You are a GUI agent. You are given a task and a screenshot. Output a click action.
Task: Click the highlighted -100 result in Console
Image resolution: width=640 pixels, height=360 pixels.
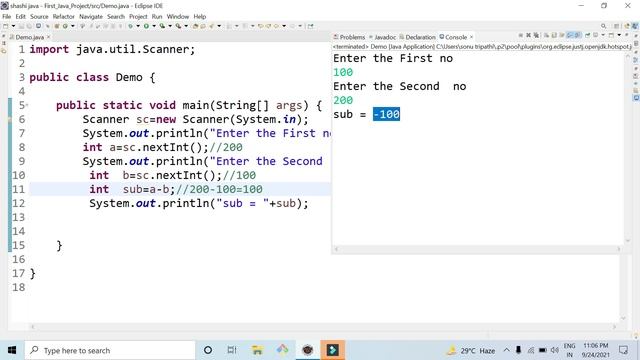click(x=386, y=114)
